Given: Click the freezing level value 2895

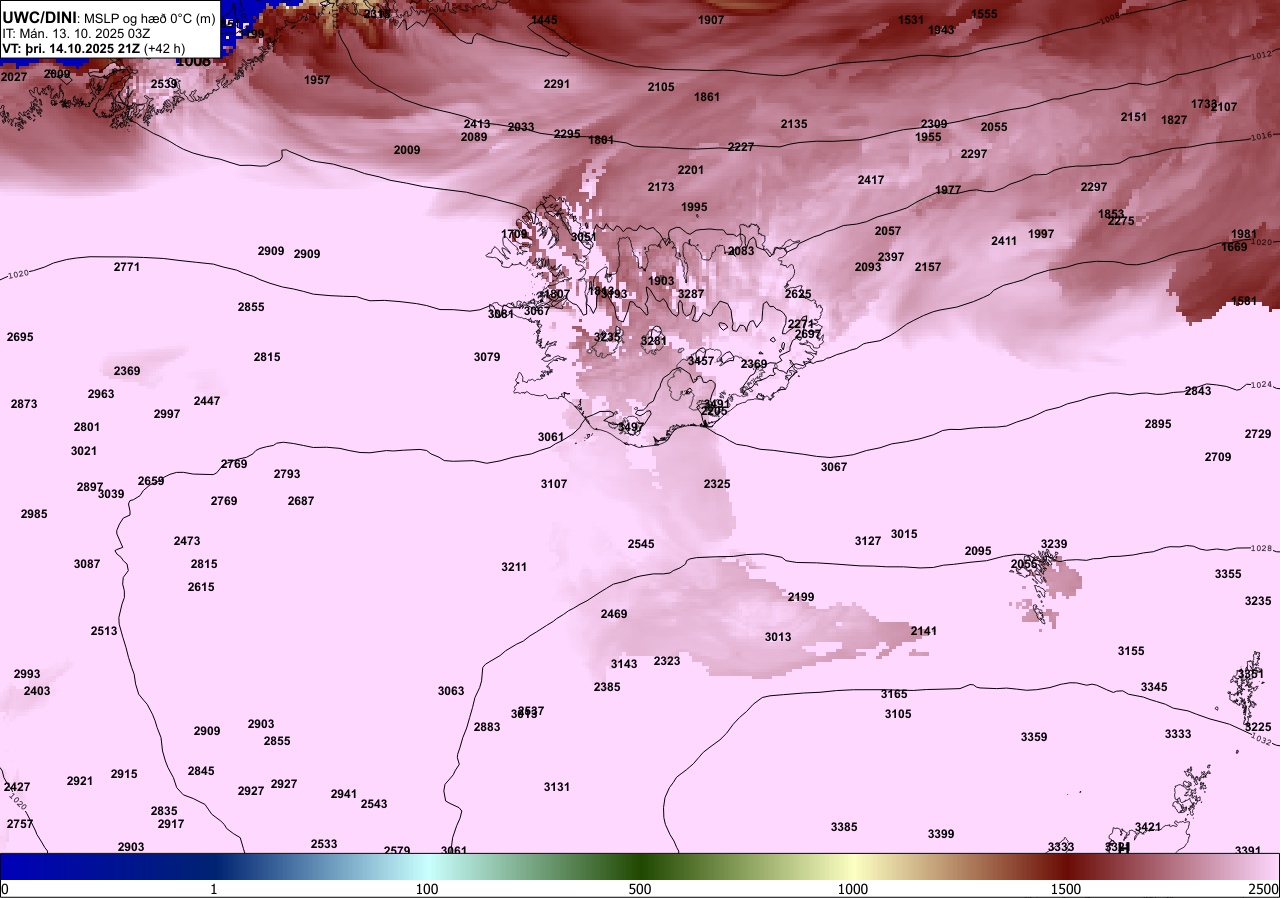Looking at the screenshot, I should (1158, 424).
